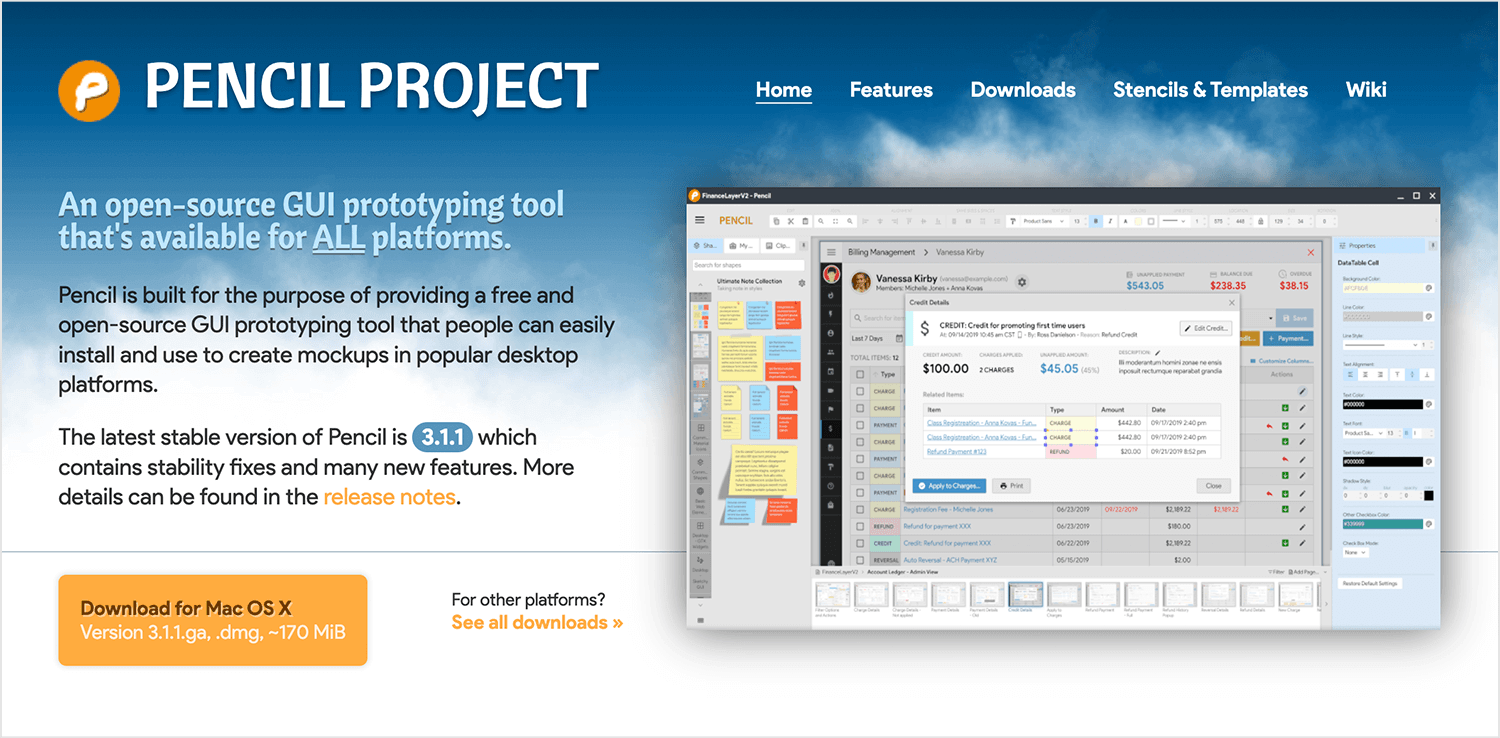1500x738 pixels.
Task: Toggle the Bold 'B' button in the toolbar
Action: (1096, 221)
